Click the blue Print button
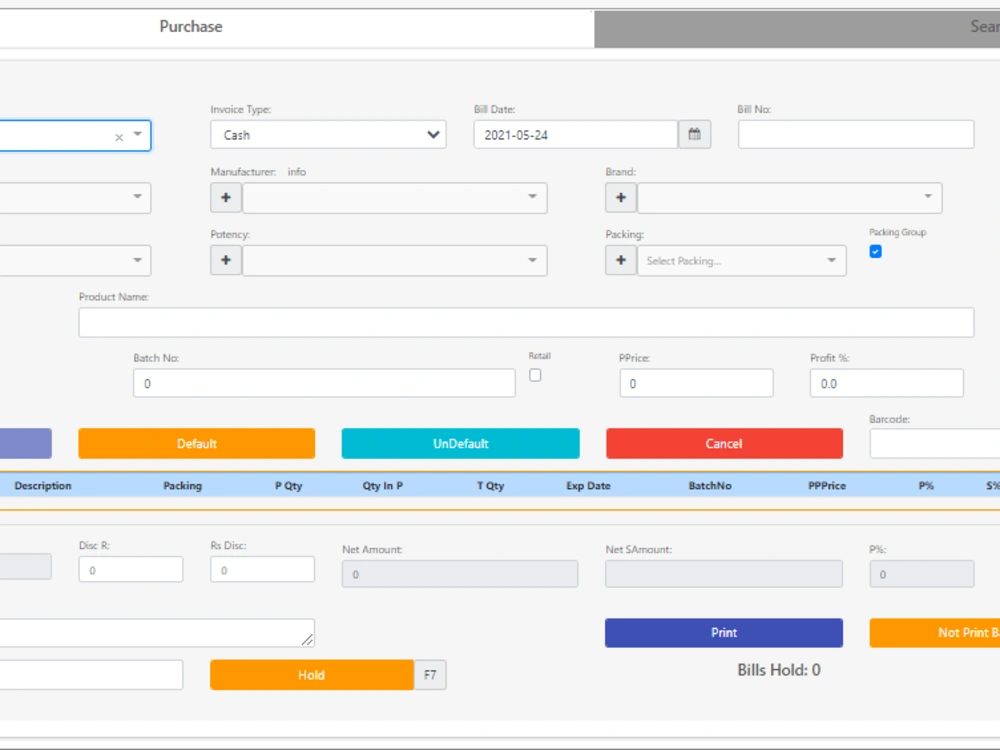The image size is (1000, 750). coord(724,633)
